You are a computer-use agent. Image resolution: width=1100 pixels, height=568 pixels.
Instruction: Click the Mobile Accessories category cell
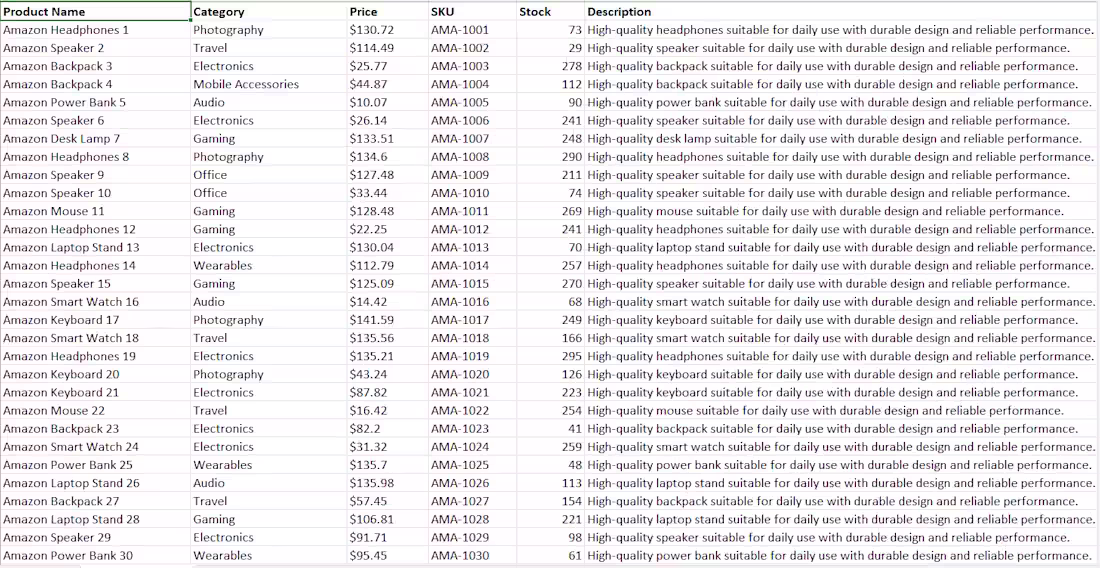(x=269, y=85)
